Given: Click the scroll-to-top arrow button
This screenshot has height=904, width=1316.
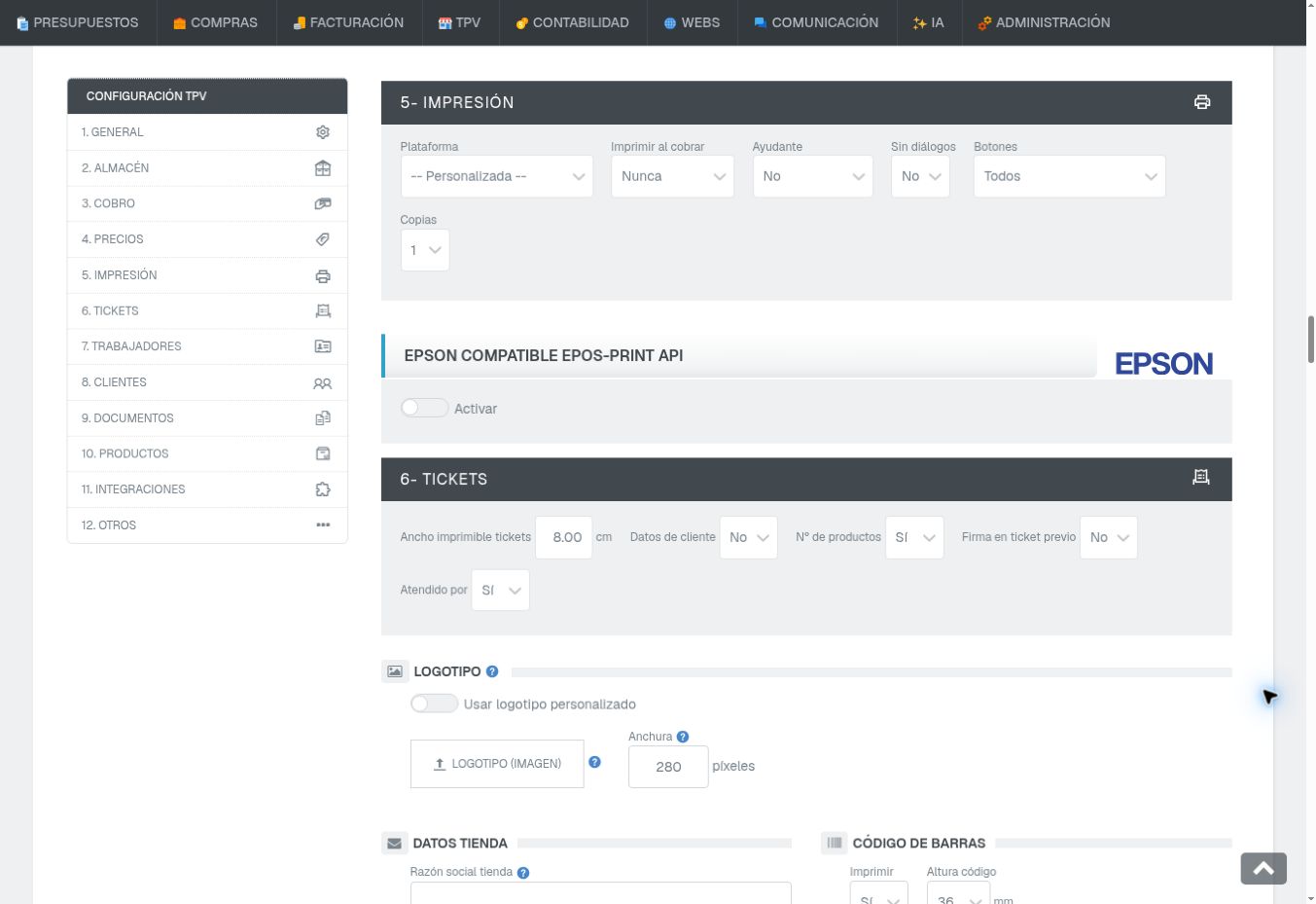Looking at the screenshot, I should coord(1263,869).
